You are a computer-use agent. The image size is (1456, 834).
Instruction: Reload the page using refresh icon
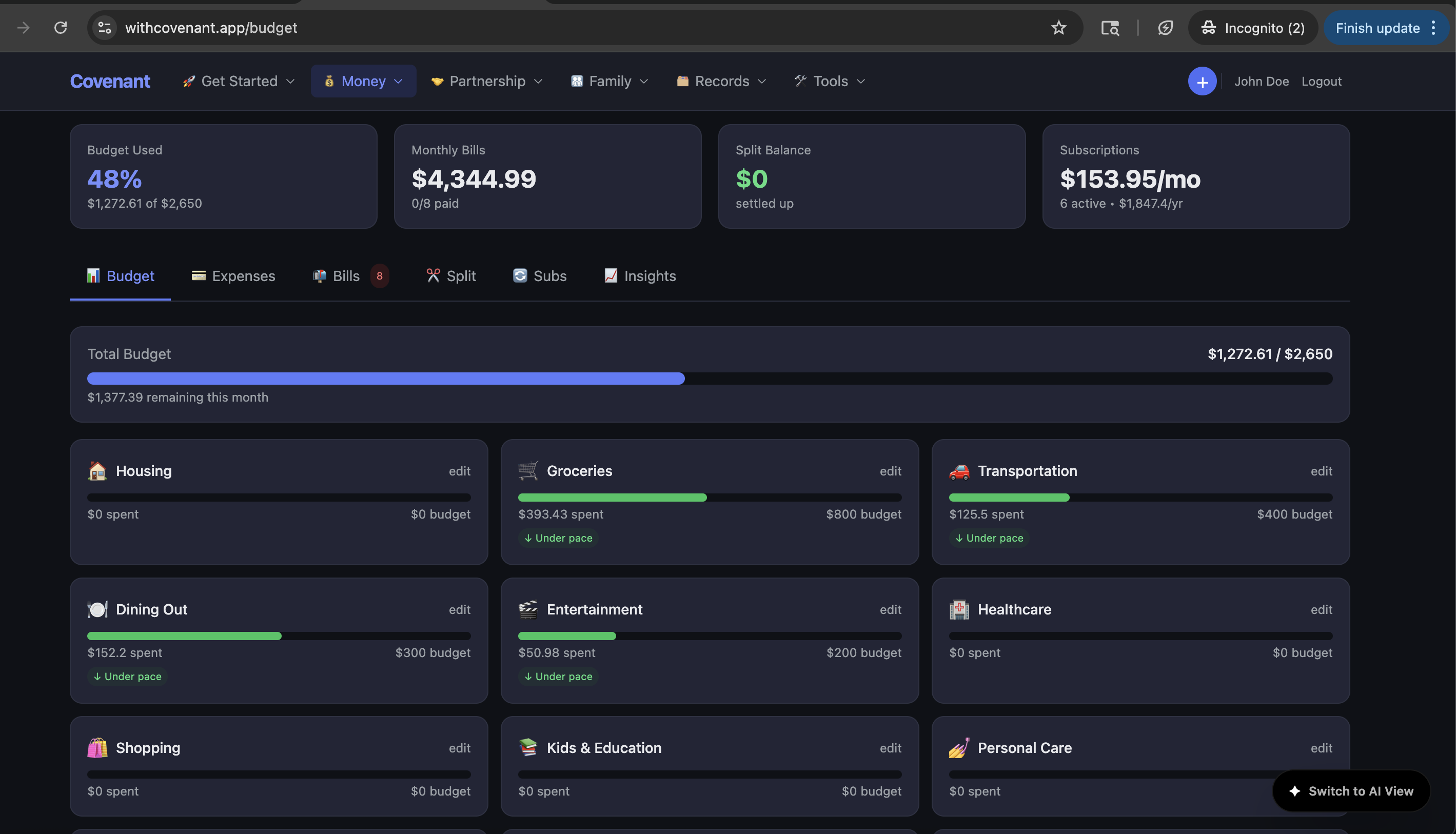point(61,28)
